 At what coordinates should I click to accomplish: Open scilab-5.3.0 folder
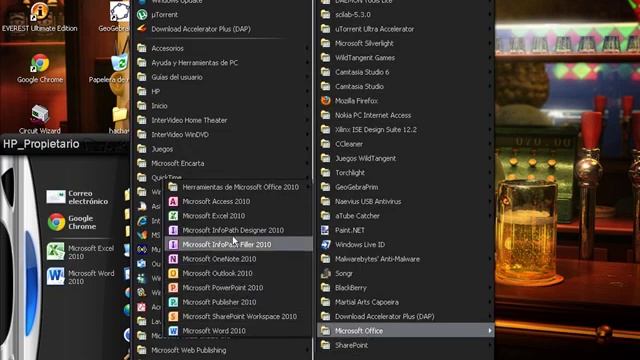click(x=405, y=14)
